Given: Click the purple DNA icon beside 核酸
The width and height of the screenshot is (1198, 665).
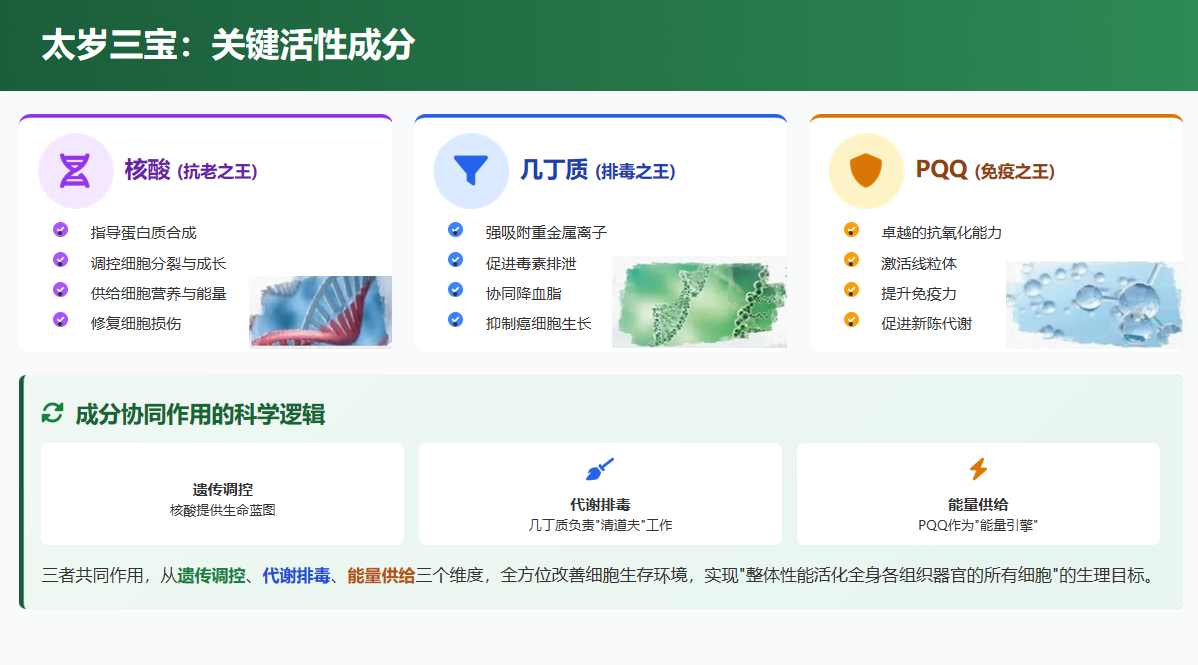Looking at the screenshot, I should [75, 170].
